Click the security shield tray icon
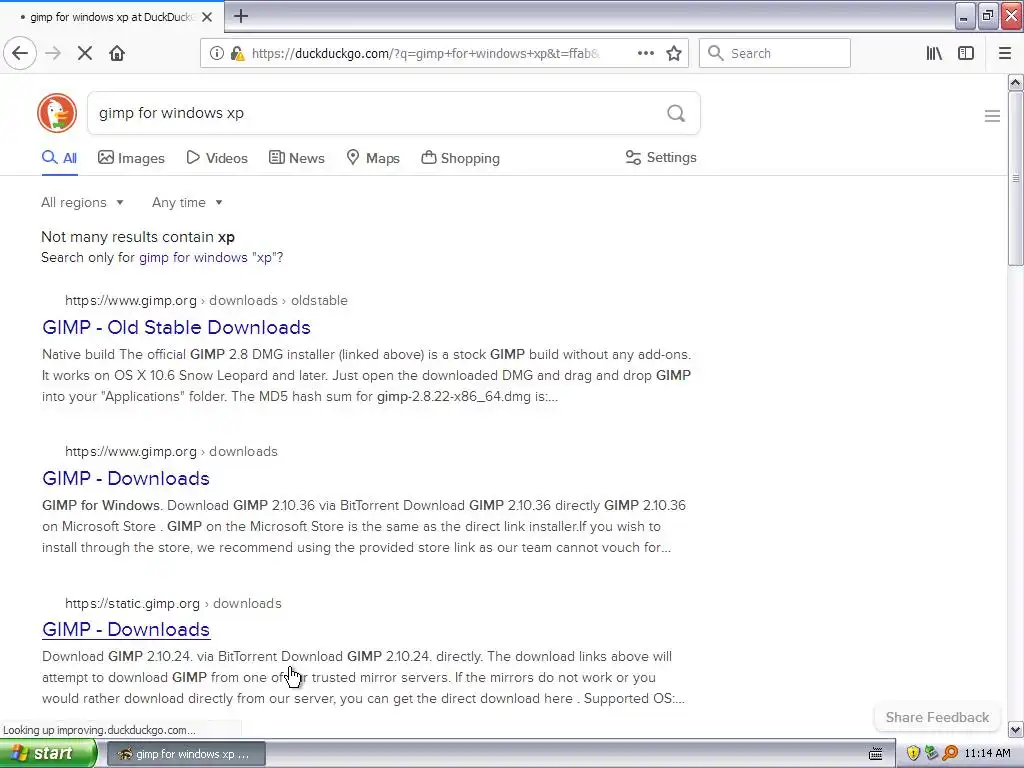Screen dimensions: 1024x768 913,754
